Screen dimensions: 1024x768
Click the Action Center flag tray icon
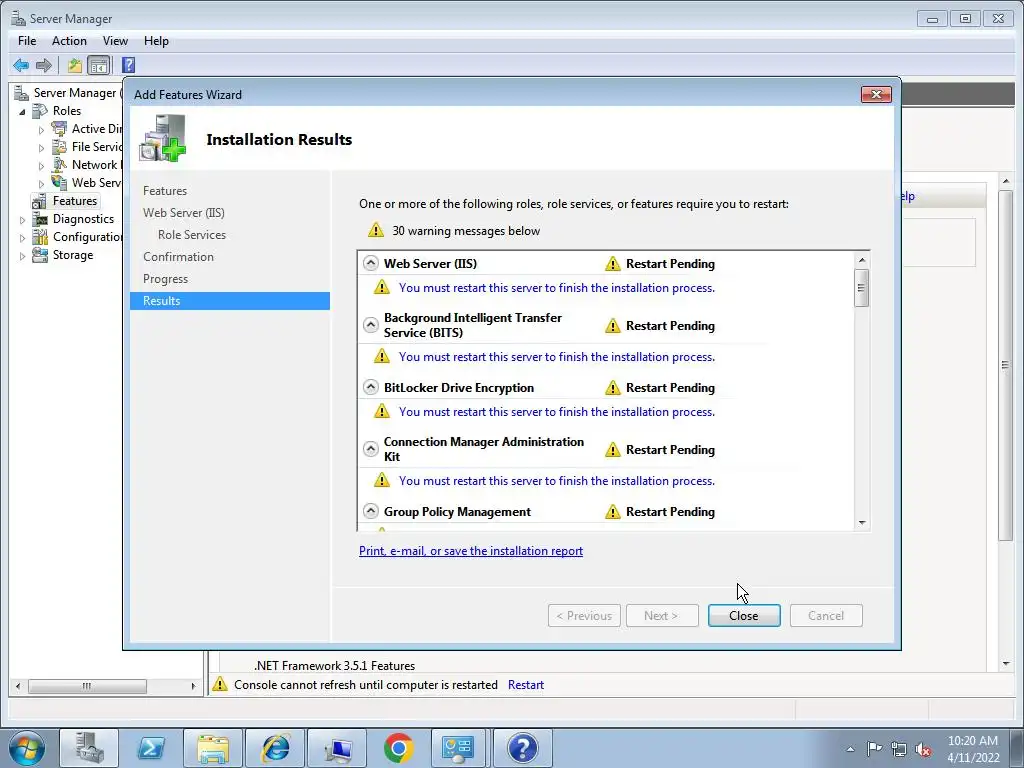(x=874, y=749)
